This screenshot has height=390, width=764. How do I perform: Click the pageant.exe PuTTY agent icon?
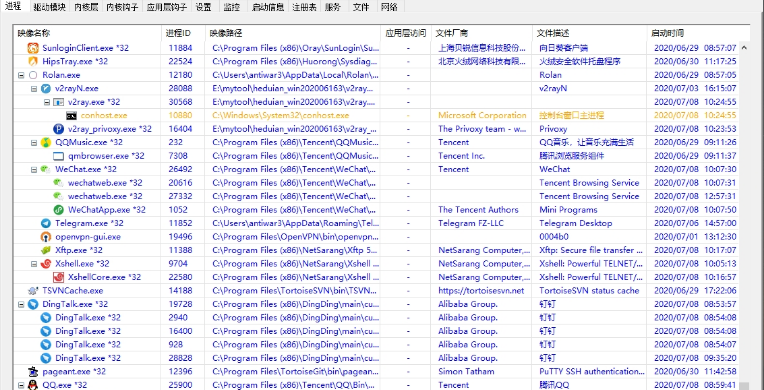coord(33,371)
